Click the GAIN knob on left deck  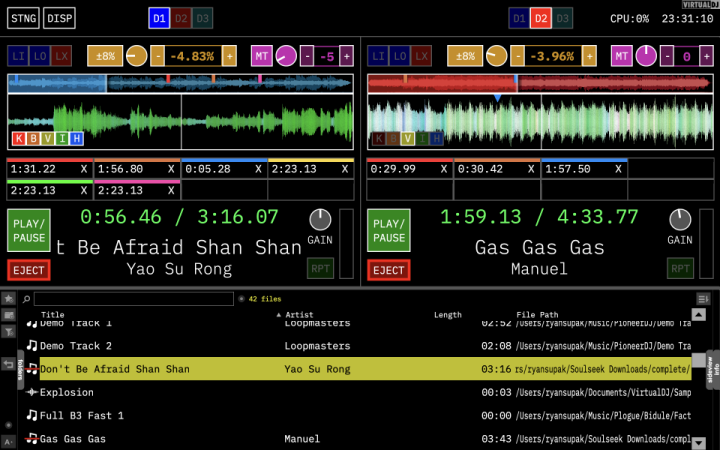(320, 219)
